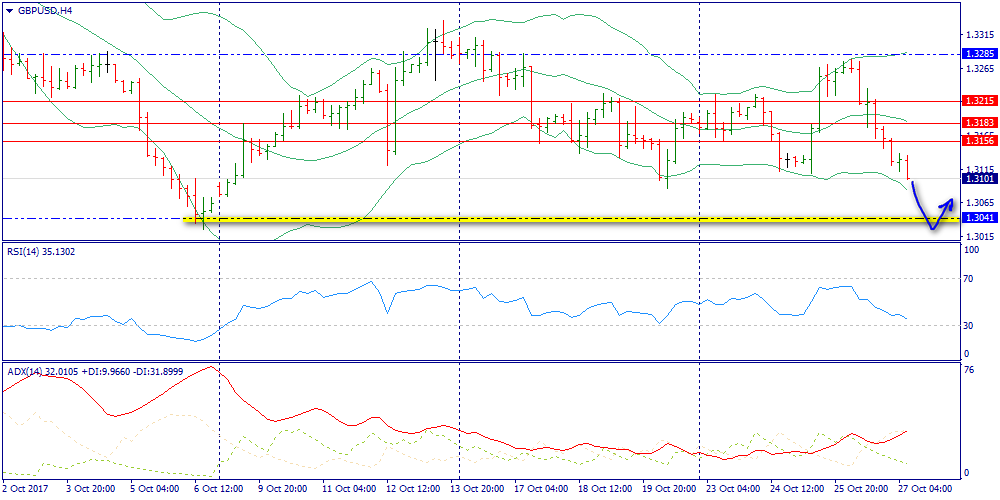The height and width of the screenshot is (500, 1000).
Task: Click the red 1.3183 level label
Action: pyautogui.click(x=978, y=122)
